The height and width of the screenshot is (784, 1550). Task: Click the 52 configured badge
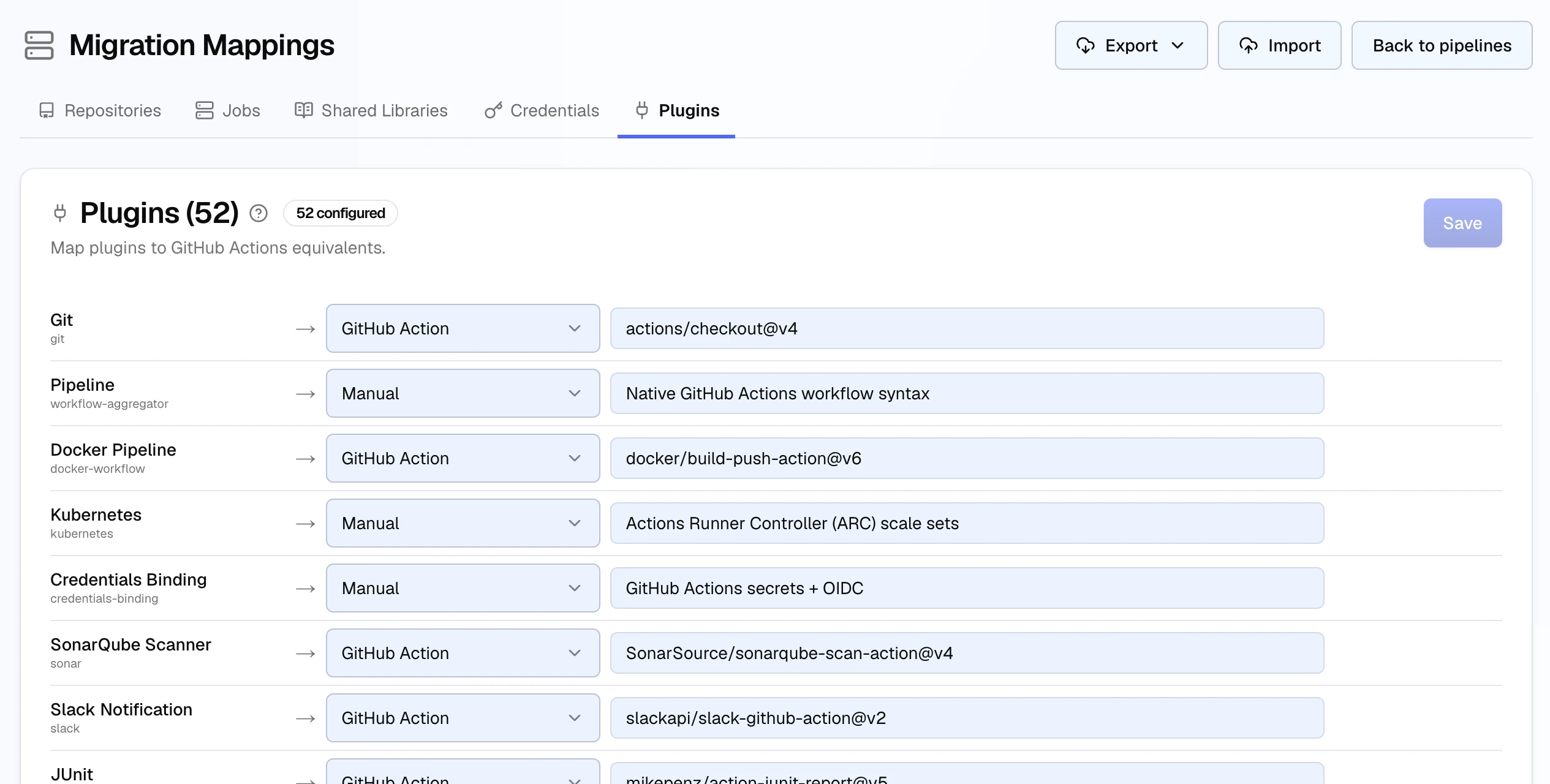341,213
